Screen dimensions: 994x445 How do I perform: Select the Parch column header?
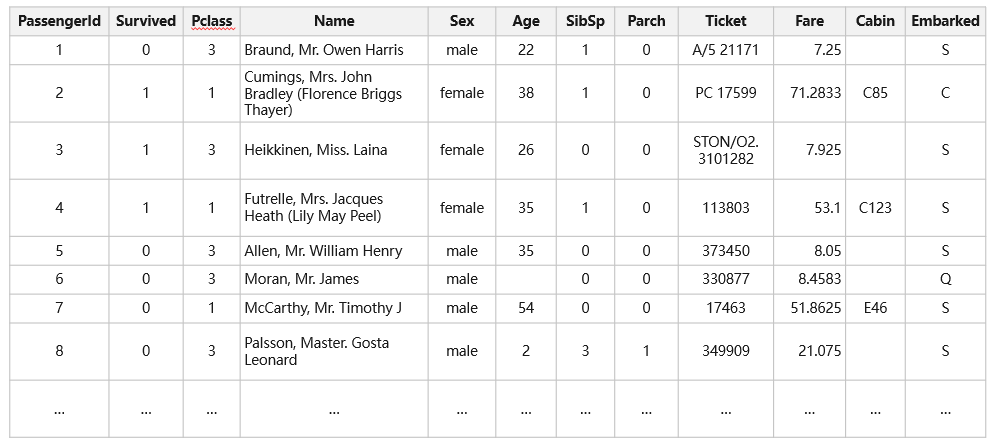(x=647, y=21)
